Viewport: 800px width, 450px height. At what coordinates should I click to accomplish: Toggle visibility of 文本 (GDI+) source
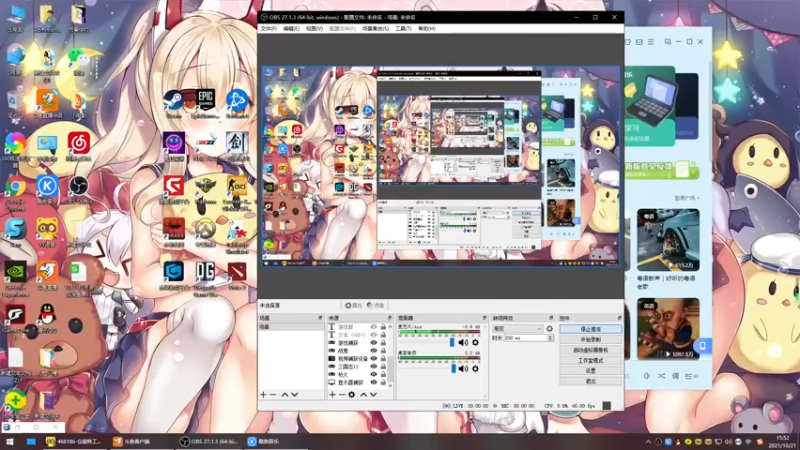tap(373, 335)
